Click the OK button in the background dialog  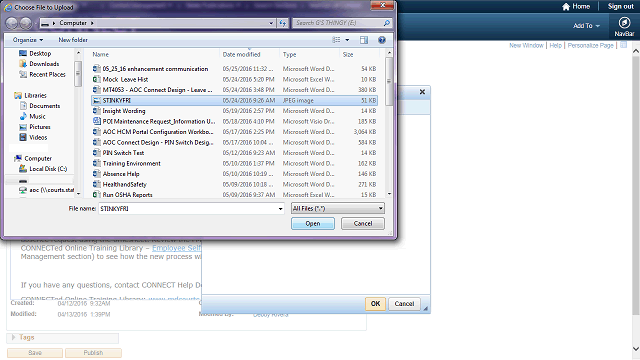(375, 304)
